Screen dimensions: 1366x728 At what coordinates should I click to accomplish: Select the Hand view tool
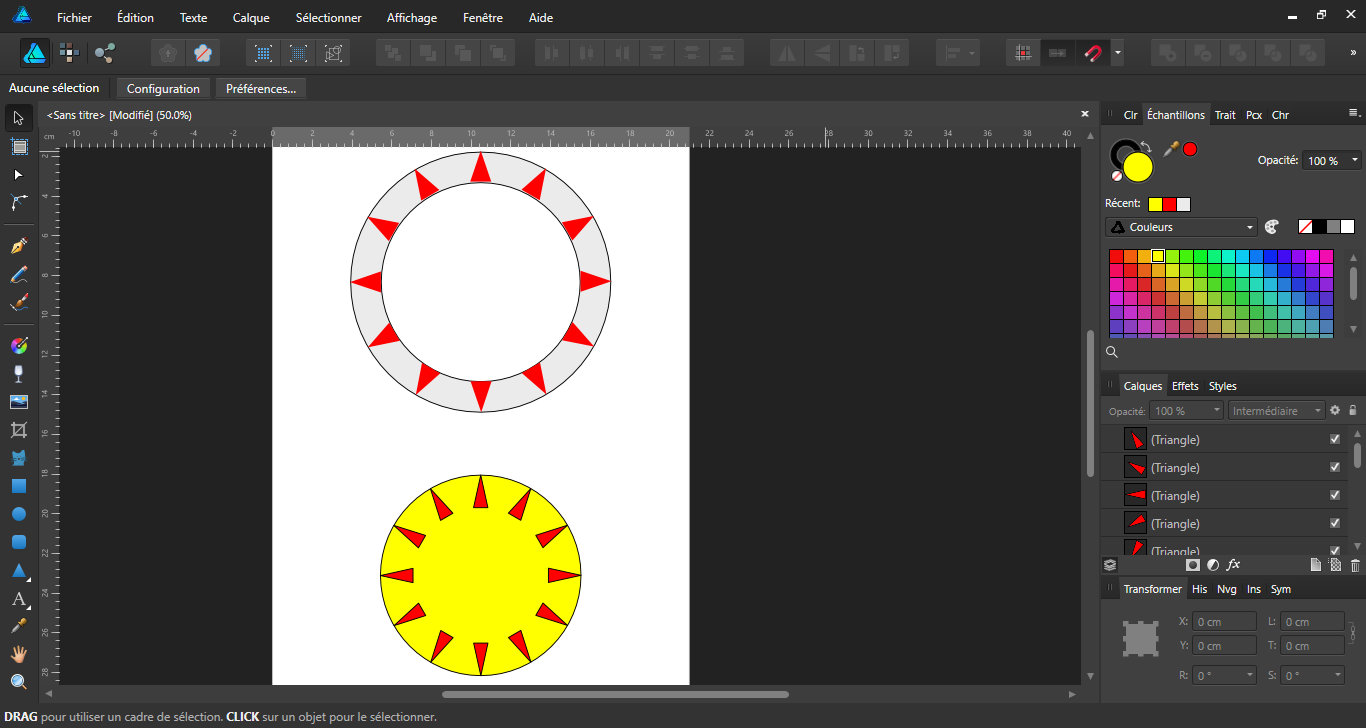(18, 654)
